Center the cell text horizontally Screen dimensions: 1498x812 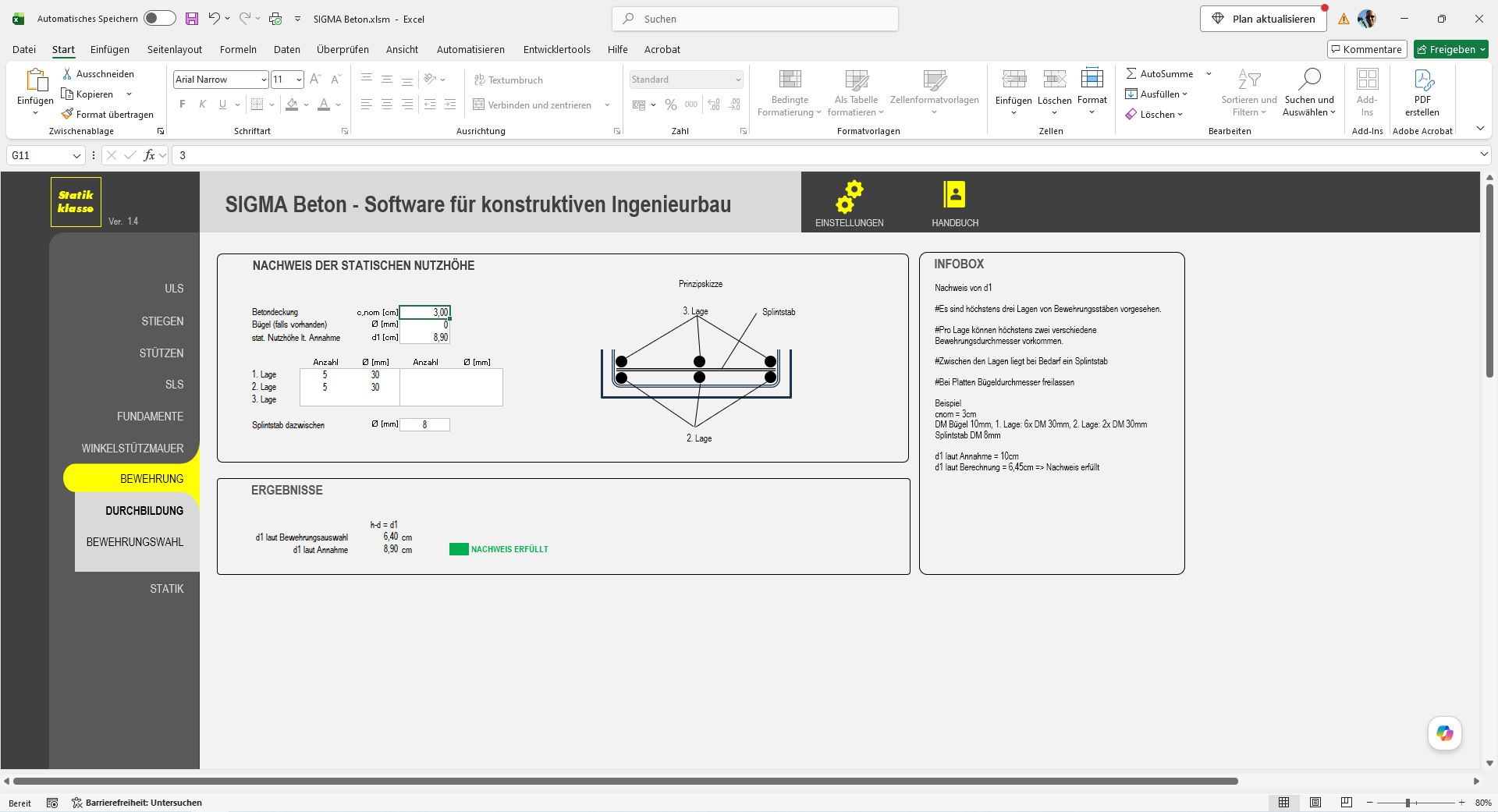(386, 105)
